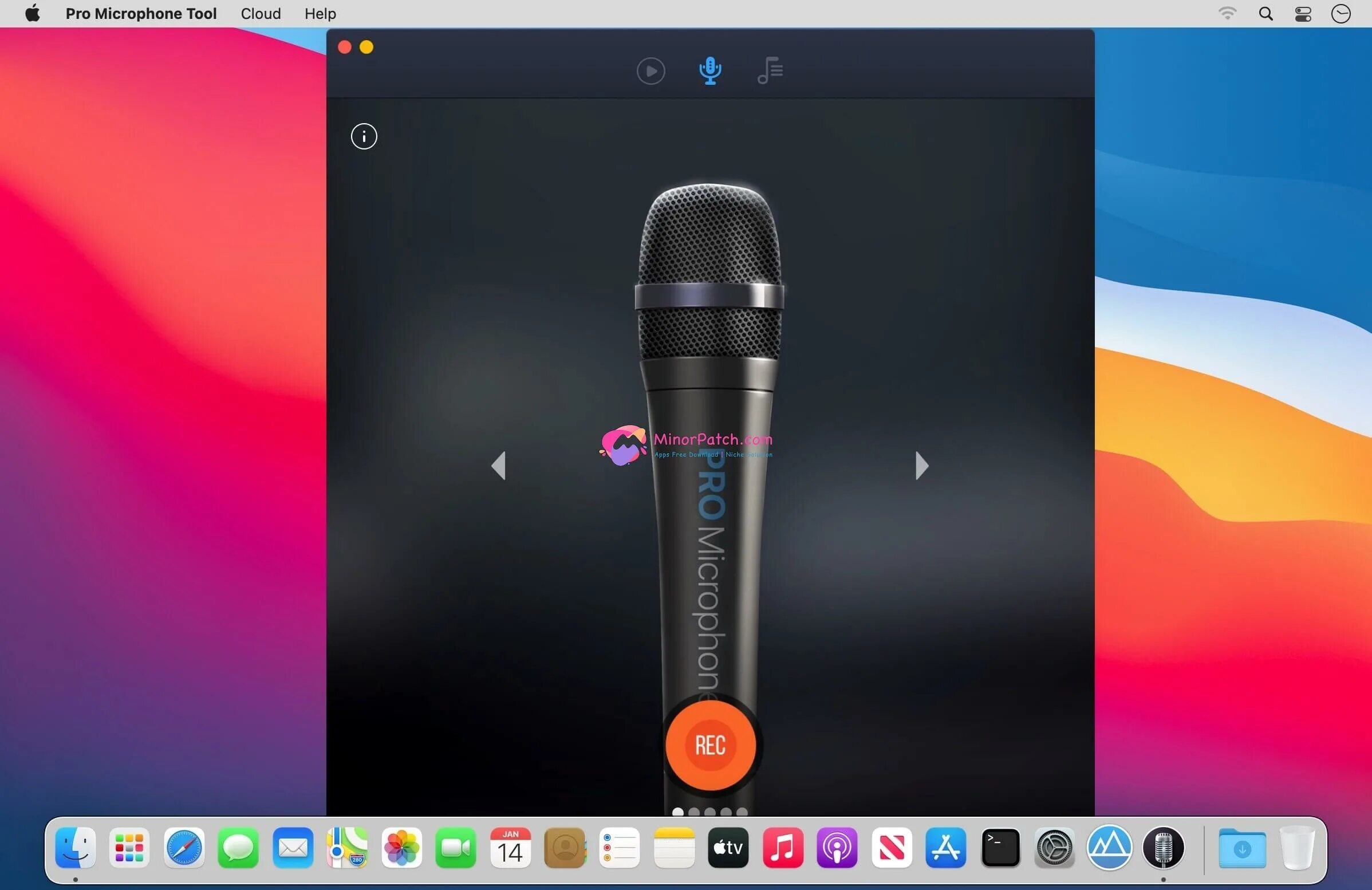Click the info circle icon

coord(364,137)
